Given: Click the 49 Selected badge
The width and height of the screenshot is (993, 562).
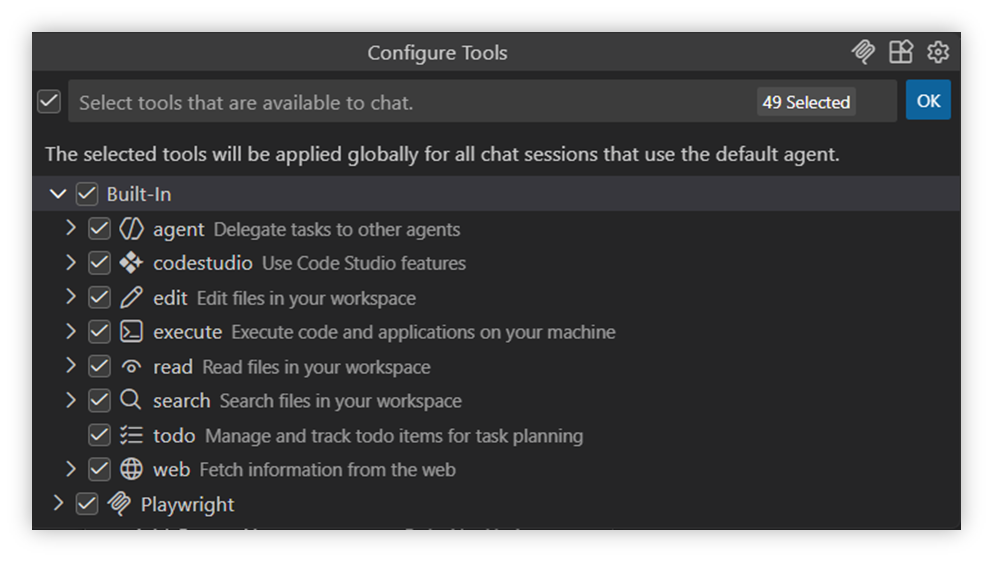Looking at the screenshot, I should [x=806, y=102].
